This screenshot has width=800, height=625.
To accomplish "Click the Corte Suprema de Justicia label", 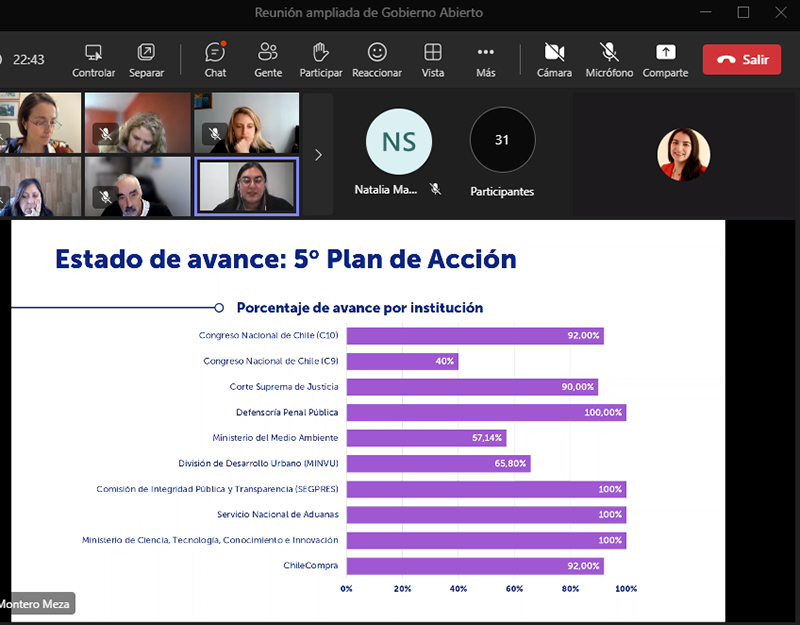I will [284, 387].
